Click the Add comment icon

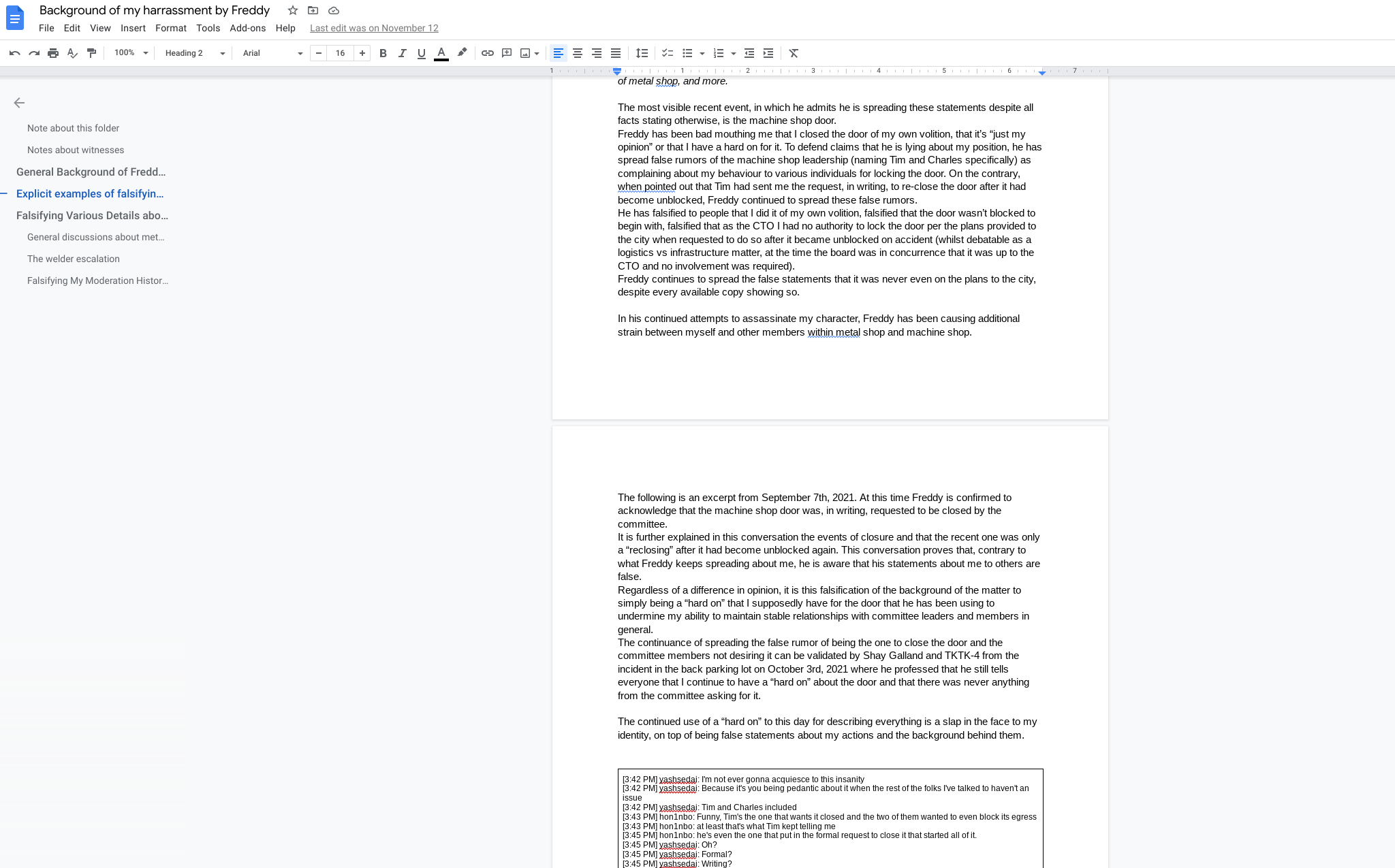(507, 53)
